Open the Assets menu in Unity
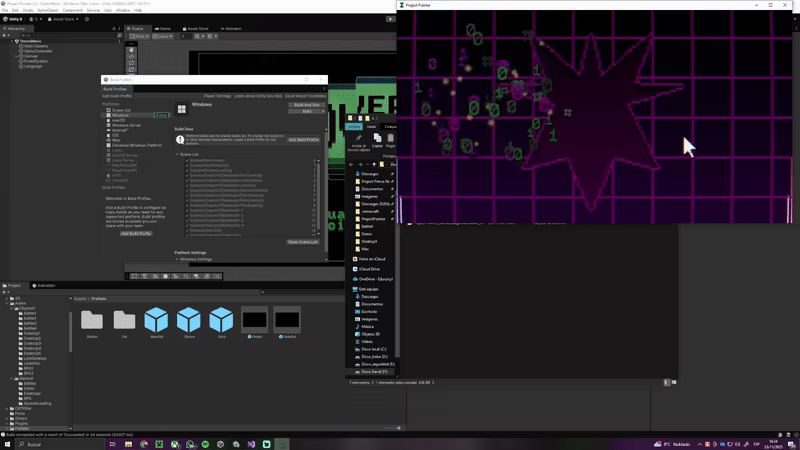800x450 pixels. 28,10
